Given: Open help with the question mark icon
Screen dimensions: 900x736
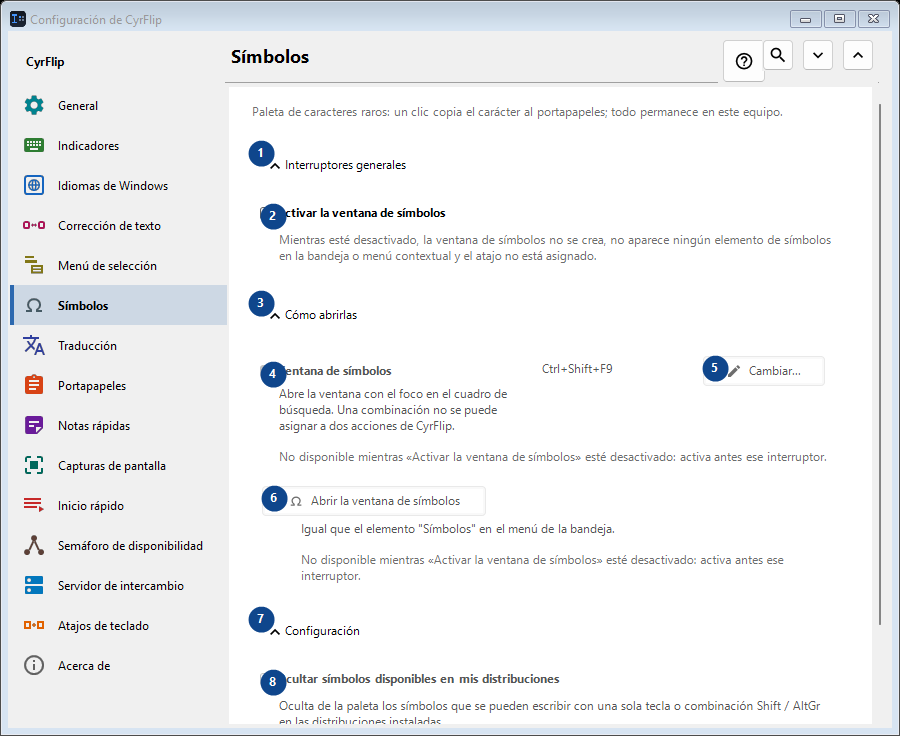Looking at the screenshot, I should click(x=744, y=61).
